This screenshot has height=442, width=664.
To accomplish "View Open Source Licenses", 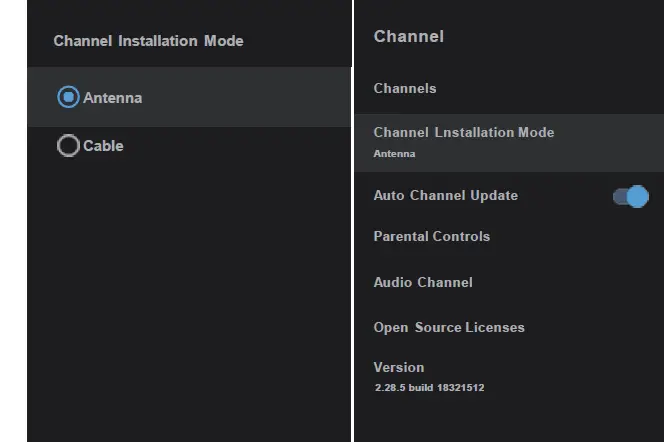I will tap(449, 327).
